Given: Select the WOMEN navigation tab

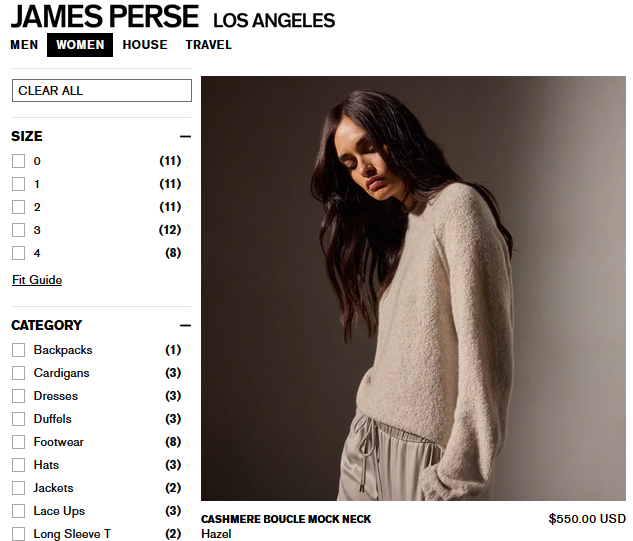Looking at the screenshot, I should [x=80, y=45].
